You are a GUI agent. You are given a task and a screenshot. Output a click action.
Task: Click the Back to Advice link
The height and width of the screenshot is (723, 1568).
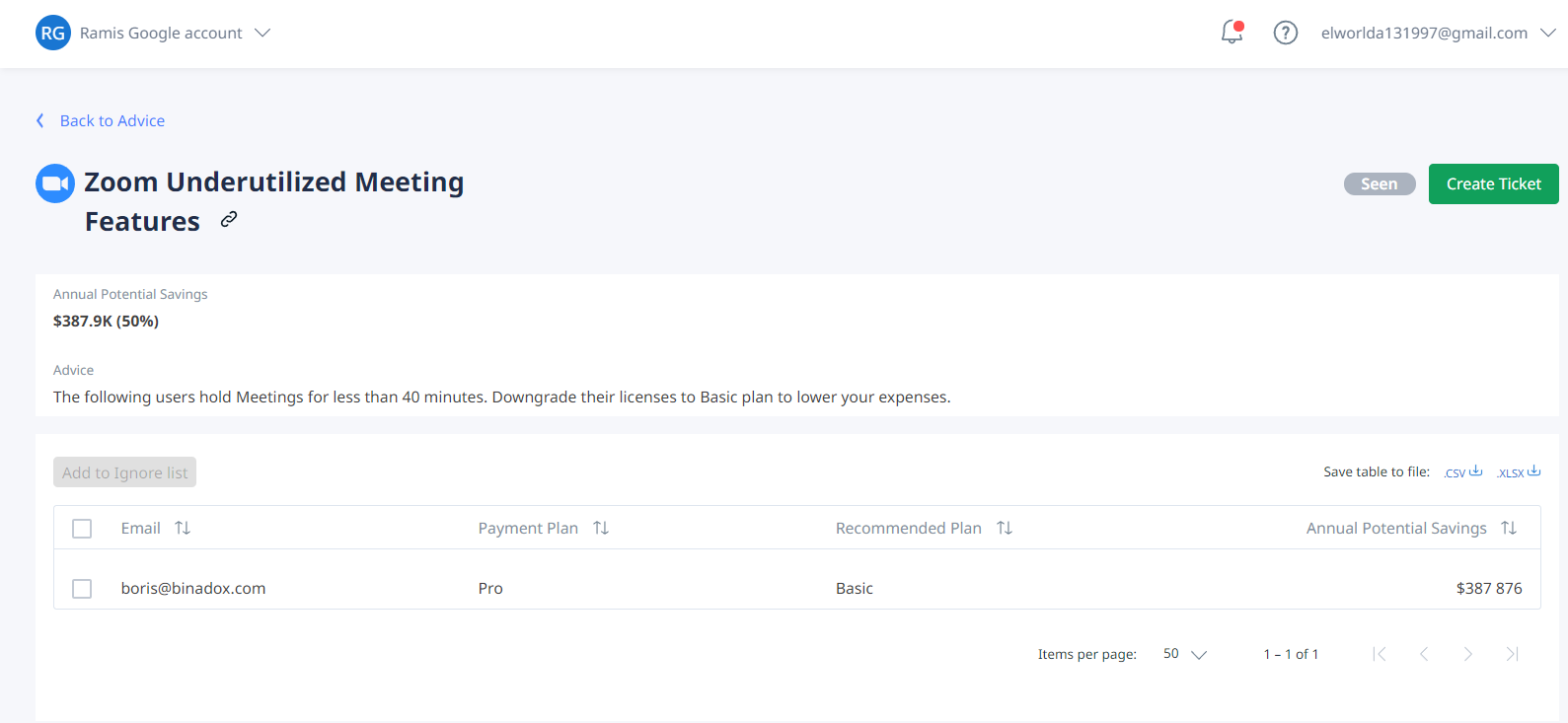pyautogui.click(x=112, y=120)
